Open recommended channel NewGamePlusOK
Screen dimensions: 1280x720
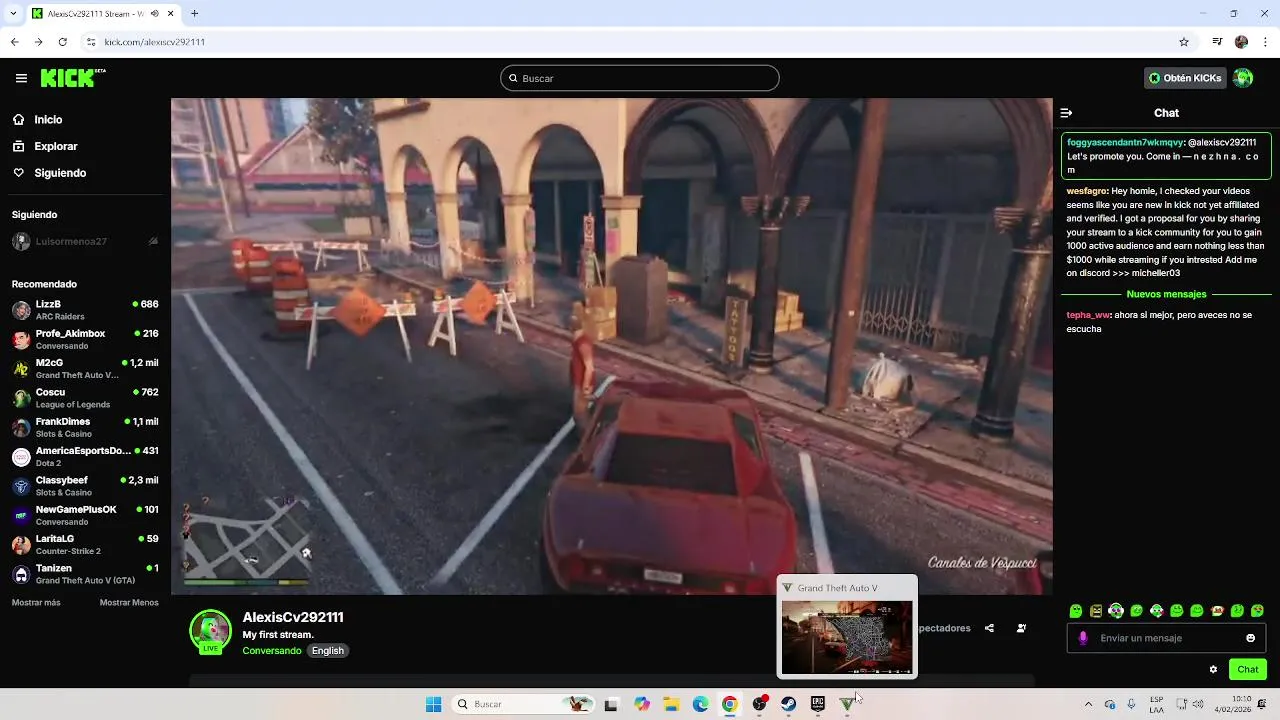[x=85, y=515]
